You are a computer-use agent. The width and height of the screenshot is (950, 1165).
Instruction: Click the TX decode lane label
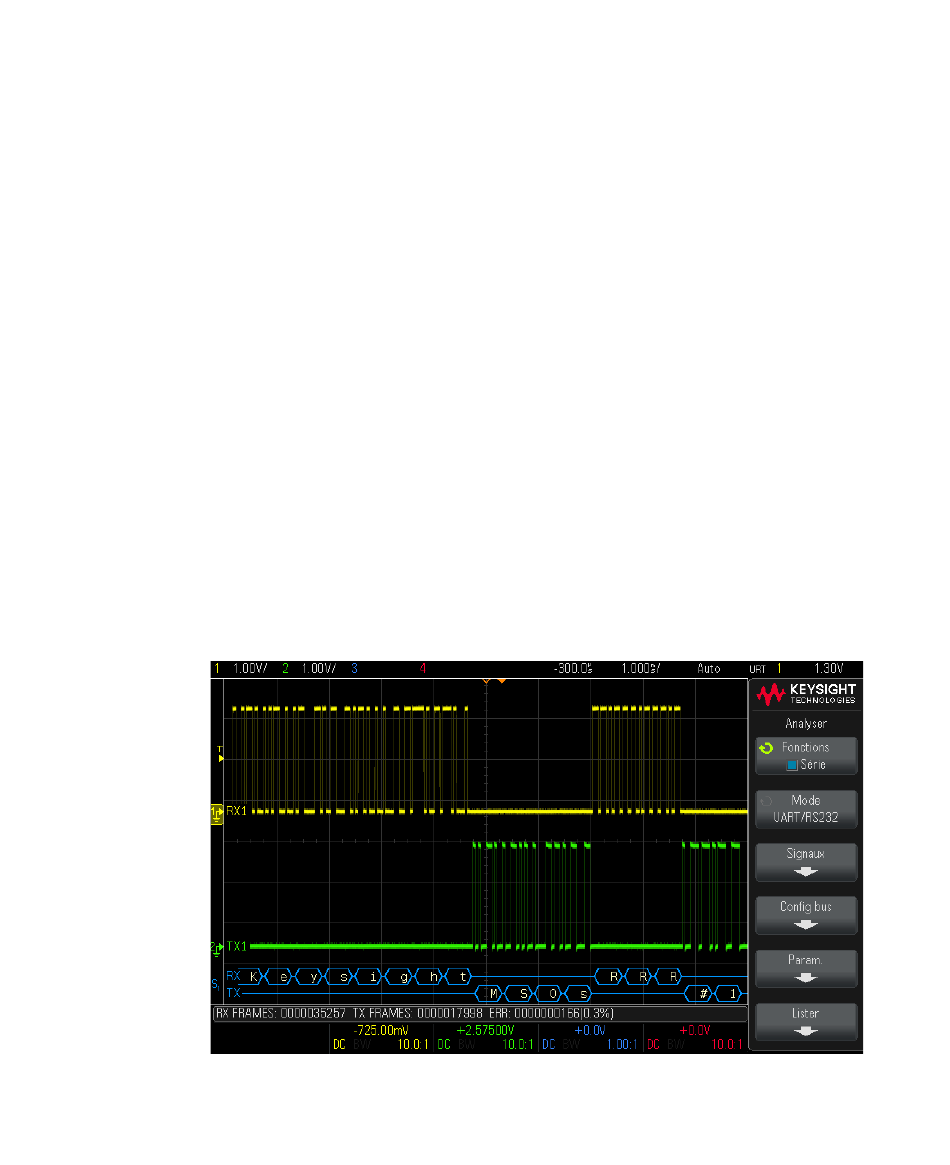pos(233,993)
